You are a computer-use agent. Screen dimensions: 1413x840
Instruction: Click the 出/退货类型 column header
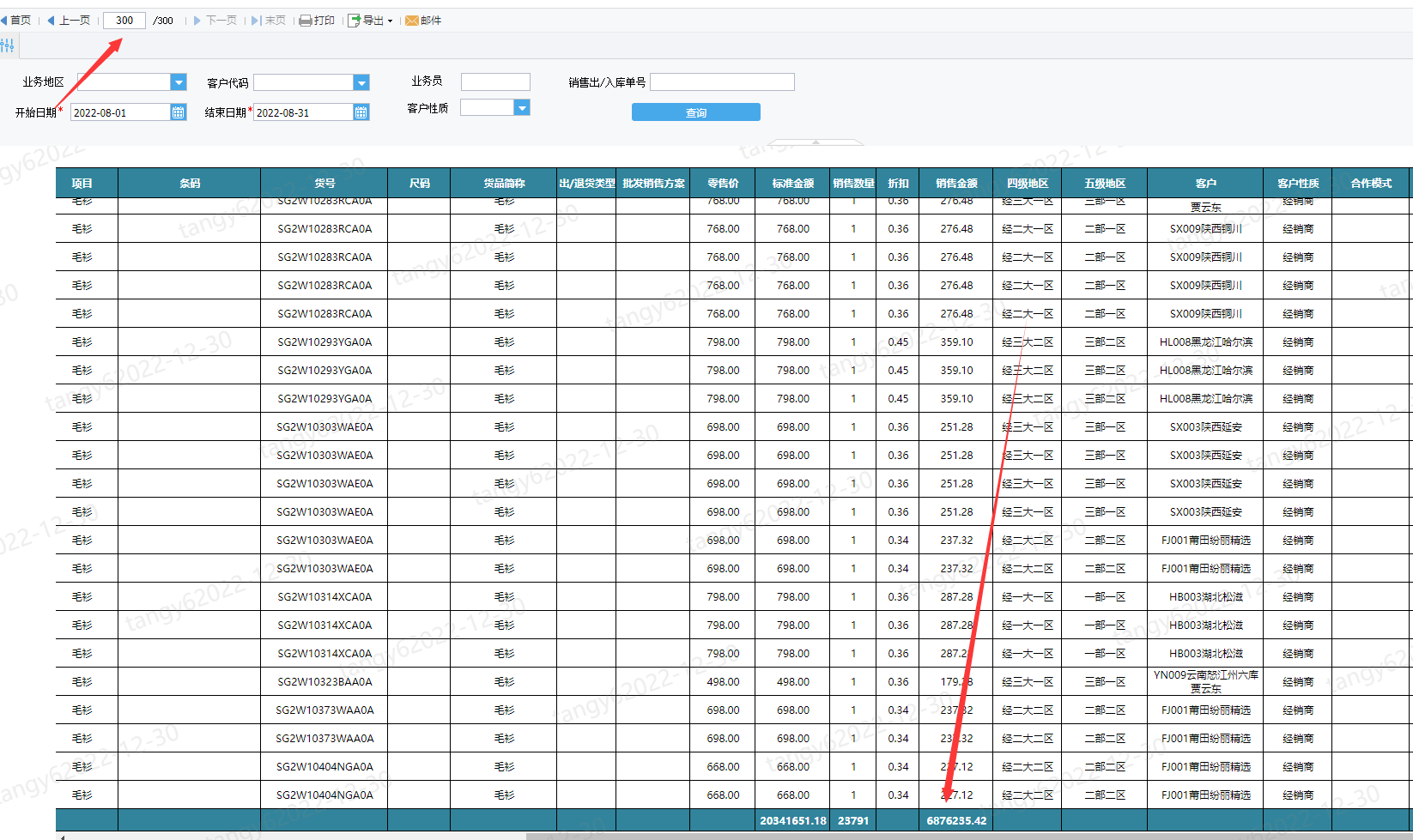tap(586, 183)
